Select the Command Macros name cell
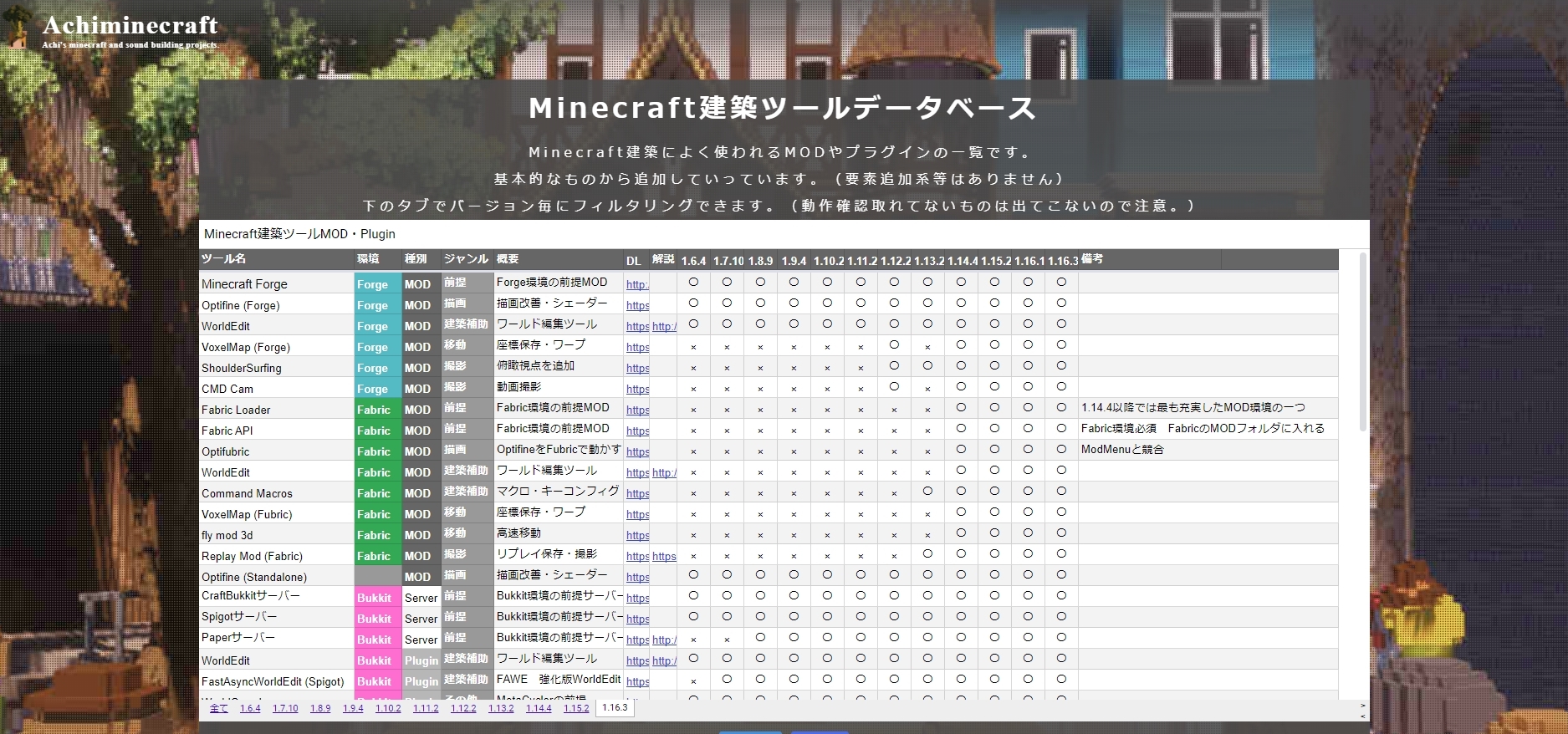 (x=277, y=492)
